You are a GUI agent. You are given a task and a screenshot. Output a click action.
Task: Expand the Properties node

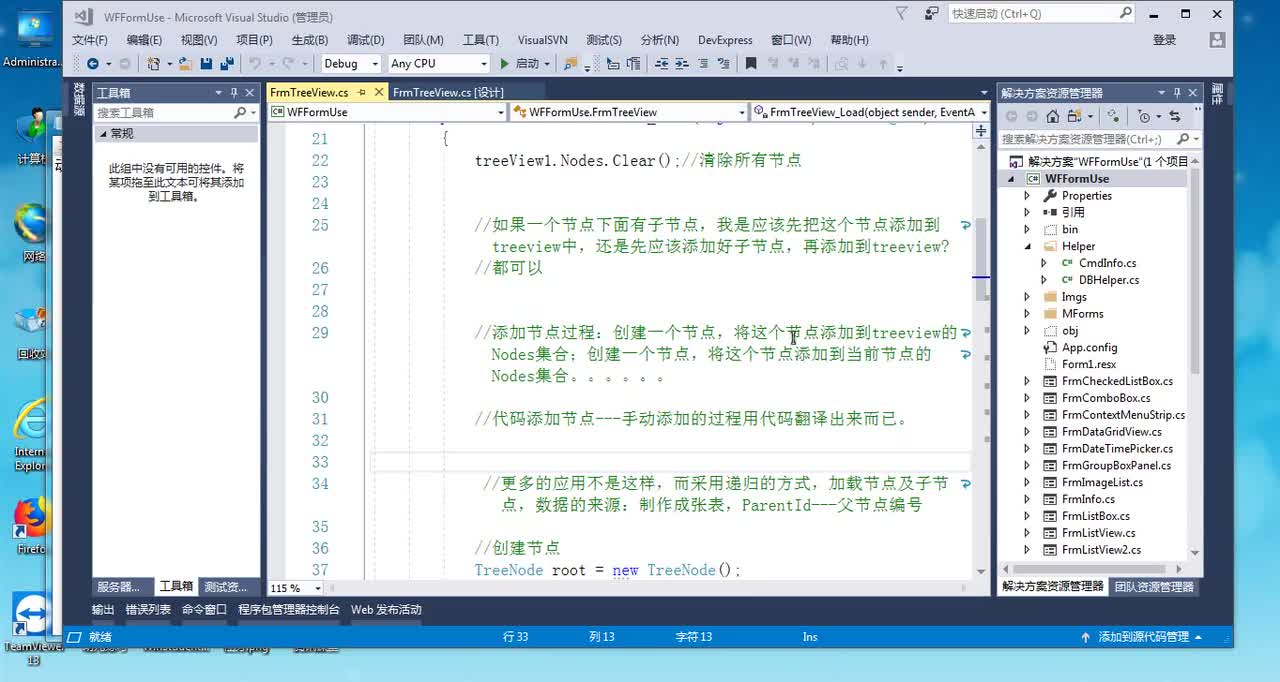1027,195
